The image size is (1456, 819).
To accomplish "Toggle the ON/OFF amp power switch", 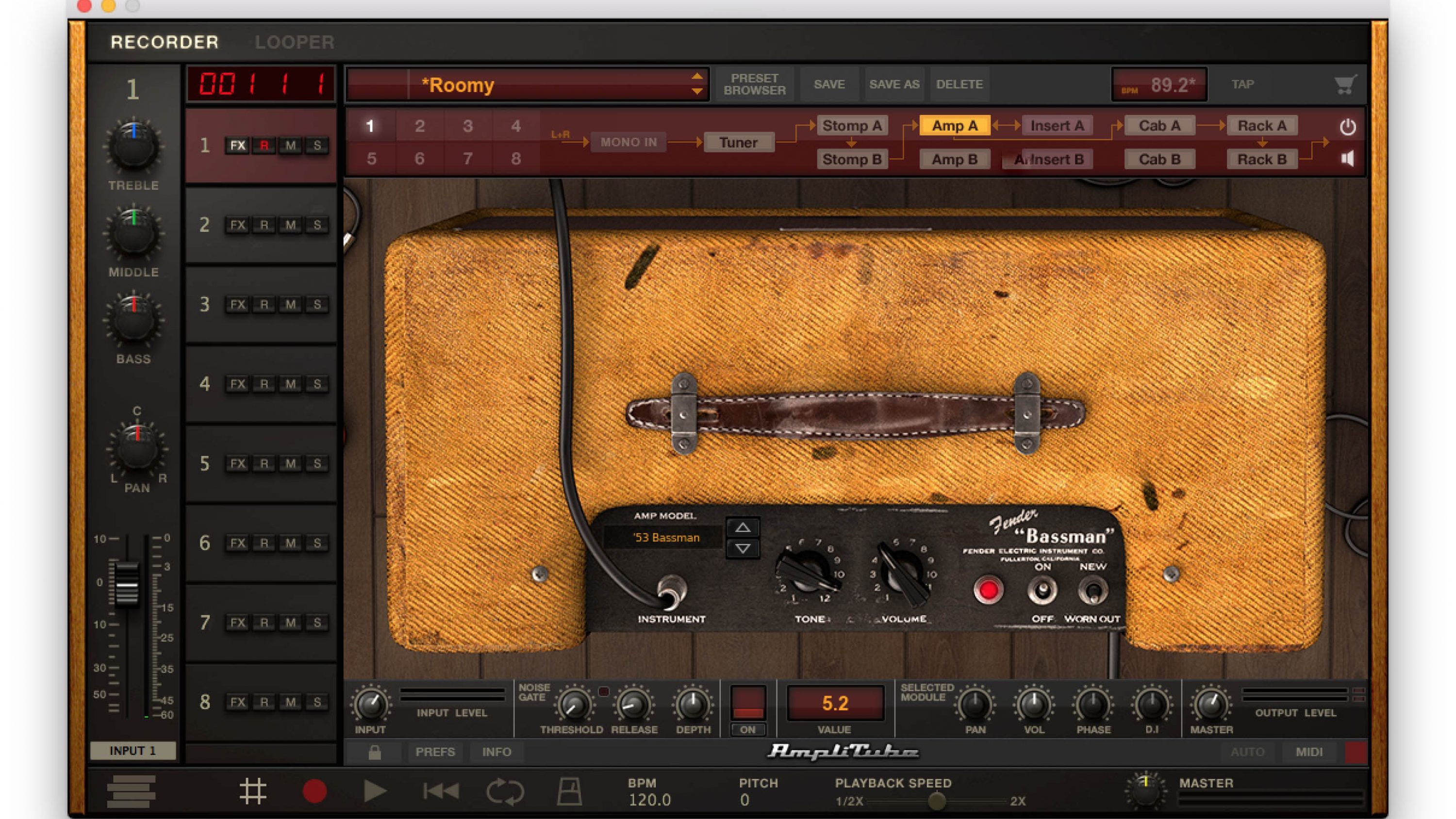I will point(1041,592).
